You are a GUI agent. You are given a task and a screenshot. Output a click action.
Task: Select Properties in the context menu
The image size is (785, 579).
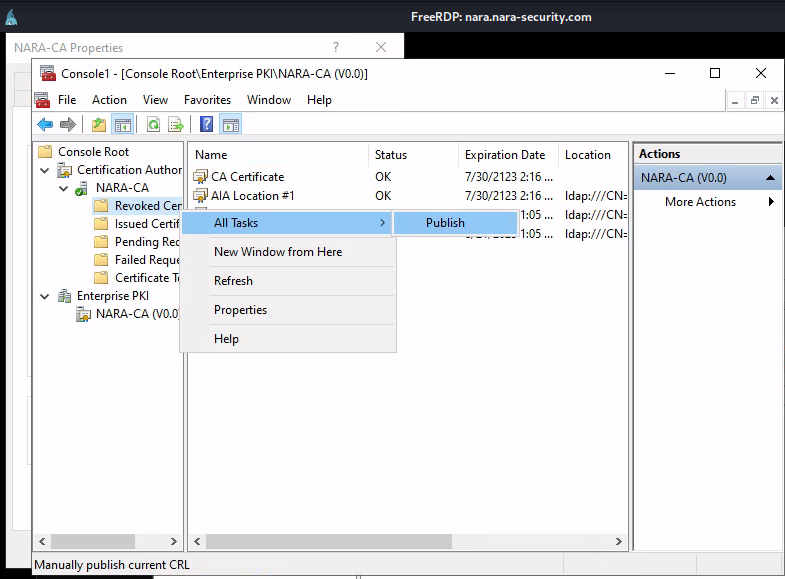240,310
